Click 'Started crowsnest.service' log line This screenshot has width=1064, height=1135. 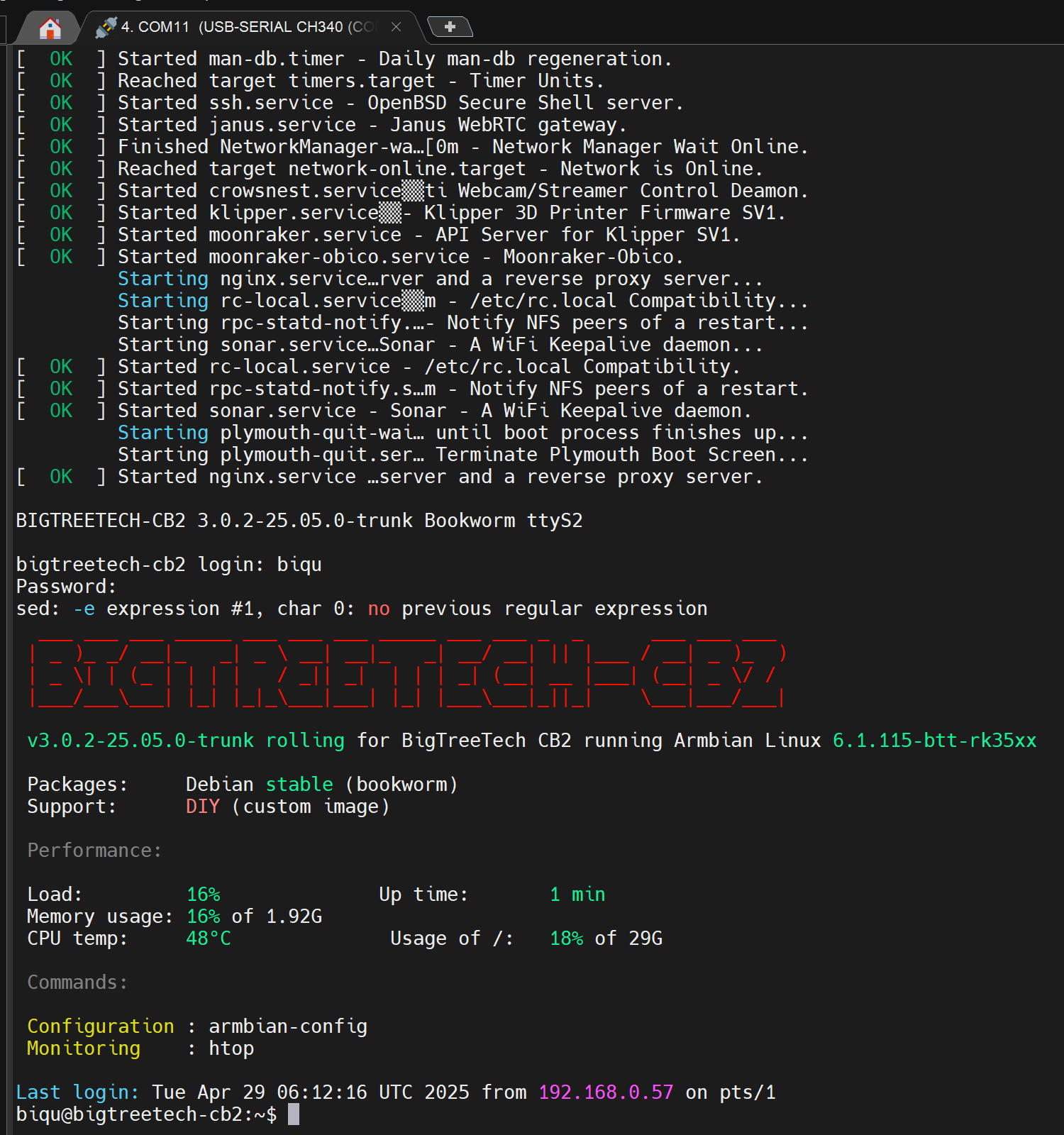click(413, 191)
